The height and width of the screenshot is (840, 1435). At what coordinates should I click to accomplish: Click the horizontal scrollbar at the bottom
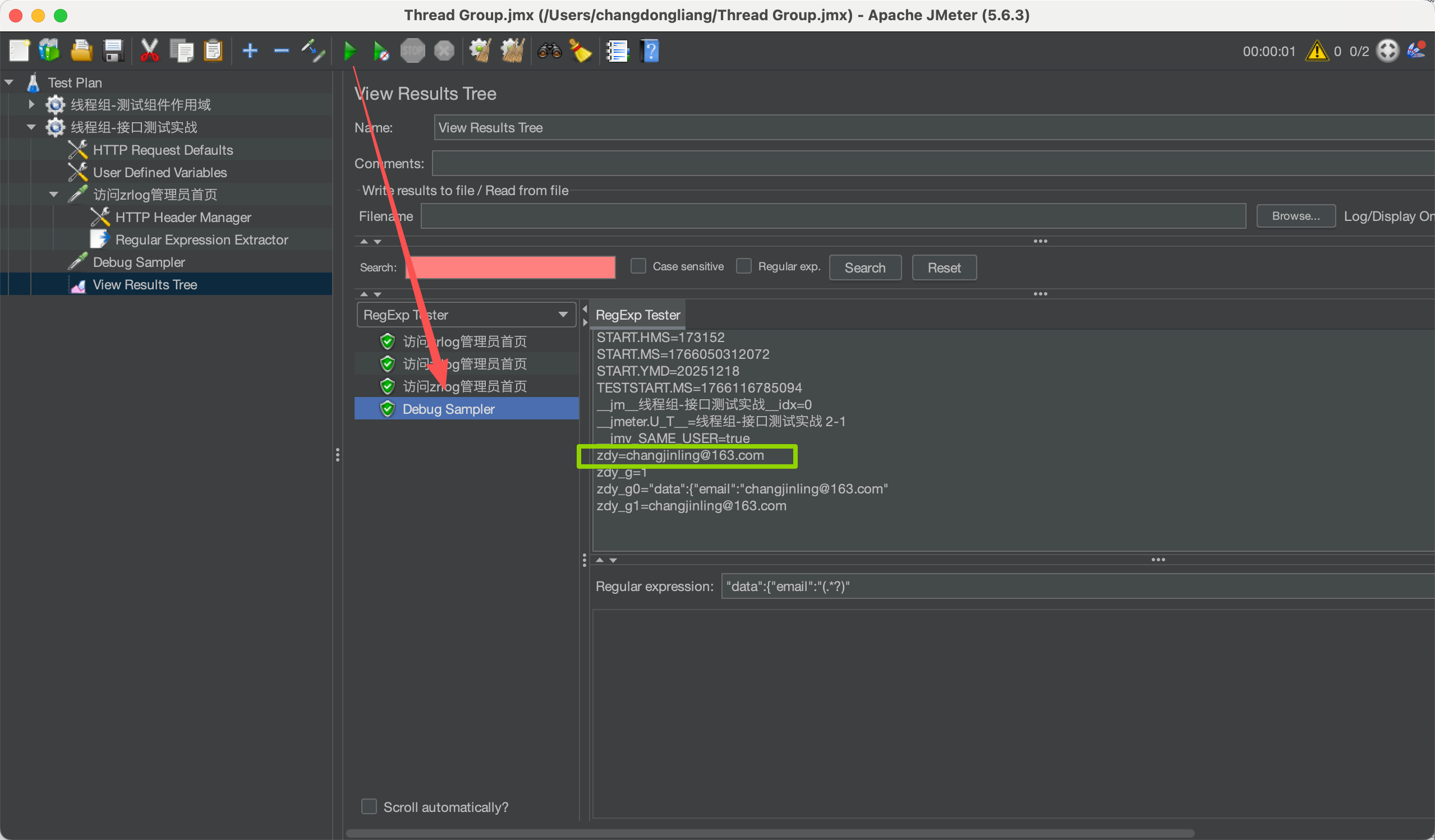pos(769,833)
